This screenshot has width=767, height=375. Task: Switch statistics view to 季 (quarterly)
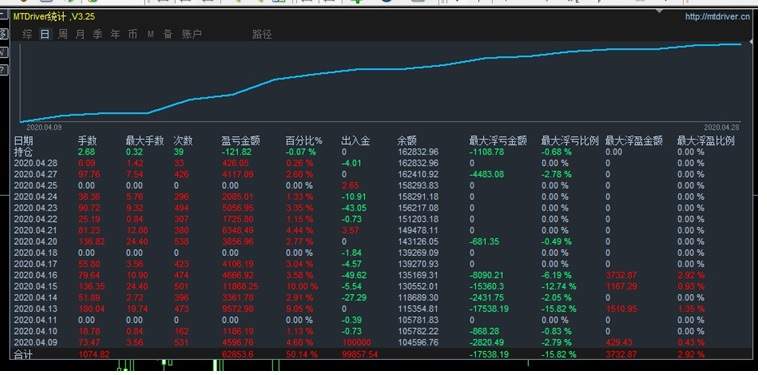click(x=98, y=34)
